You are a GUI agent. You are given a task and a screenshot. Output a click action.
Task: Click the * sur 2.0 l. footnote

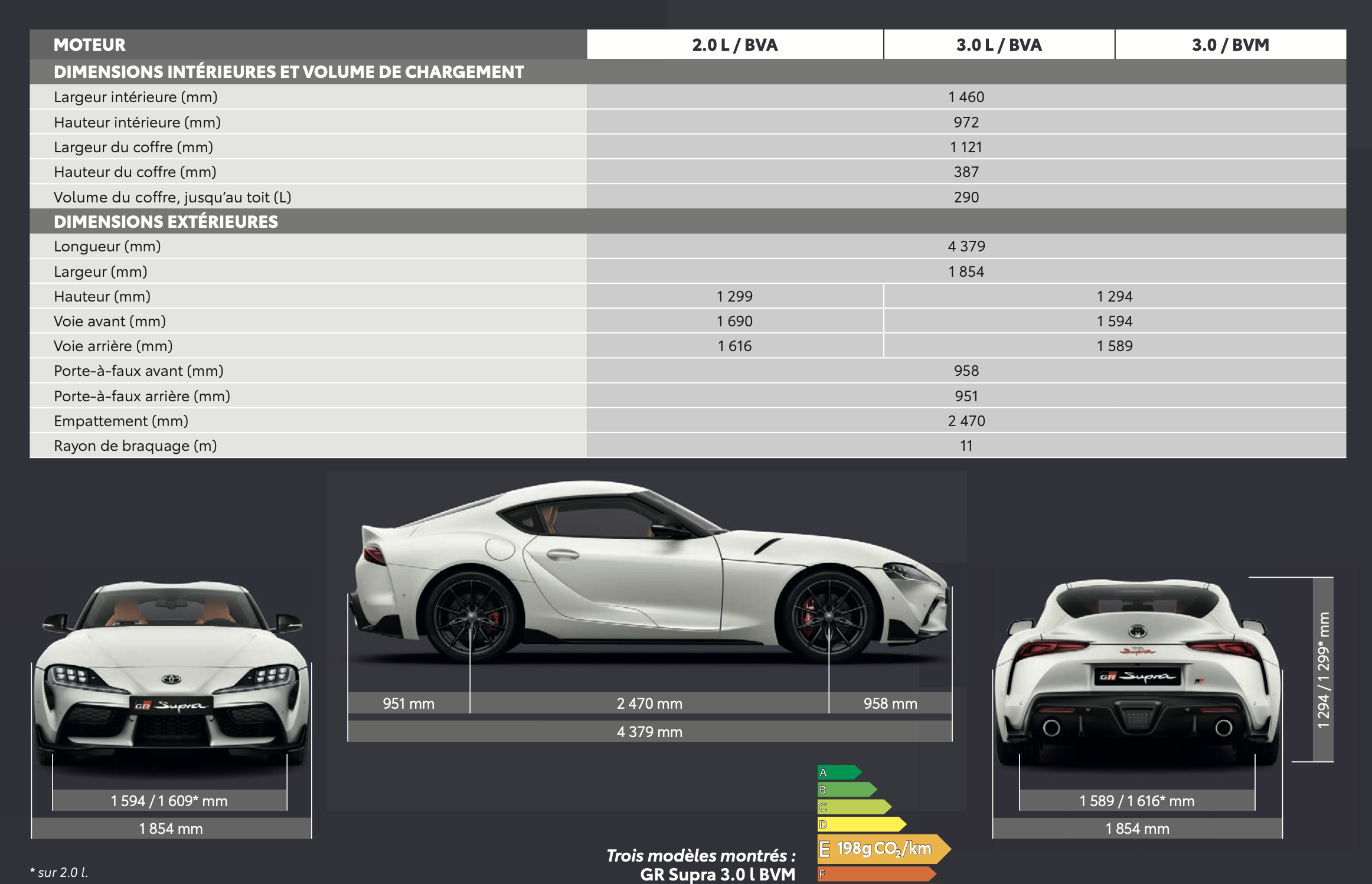59,872
